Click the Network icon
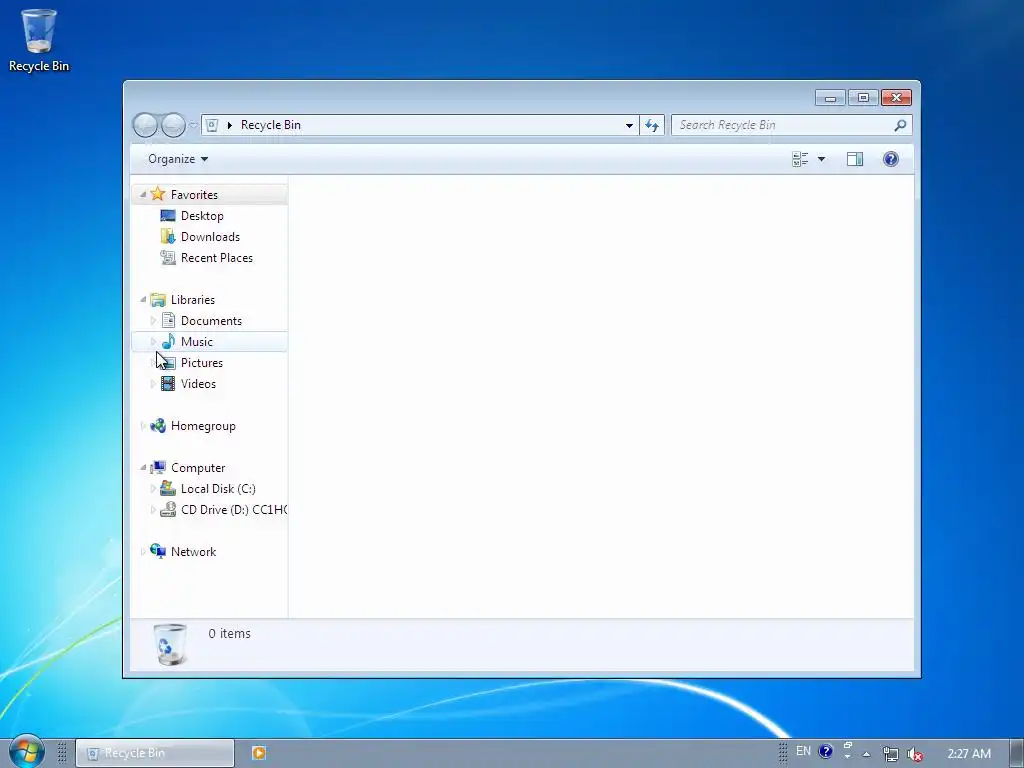 click(158, 551)
